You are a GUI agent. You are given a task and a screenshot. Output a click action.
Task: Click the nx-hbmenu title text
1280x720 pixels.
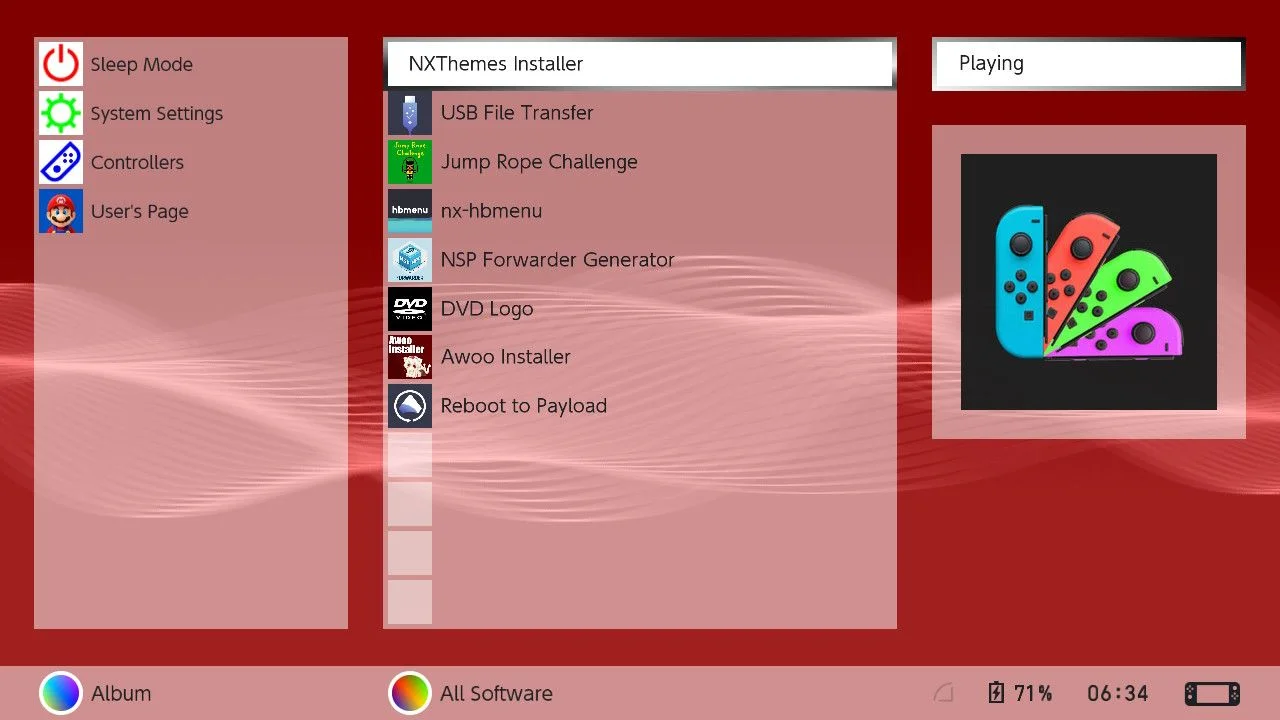click(x=491, y=211)
